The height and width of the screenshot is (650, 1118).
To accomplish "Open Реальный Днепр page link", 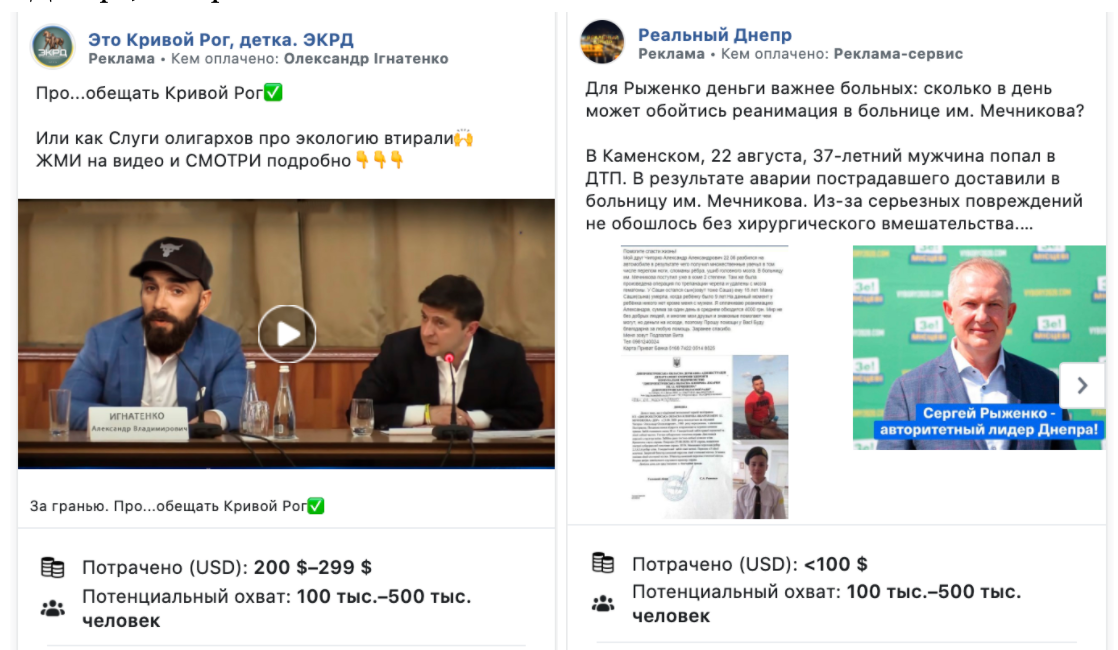I will pos(714,34).
